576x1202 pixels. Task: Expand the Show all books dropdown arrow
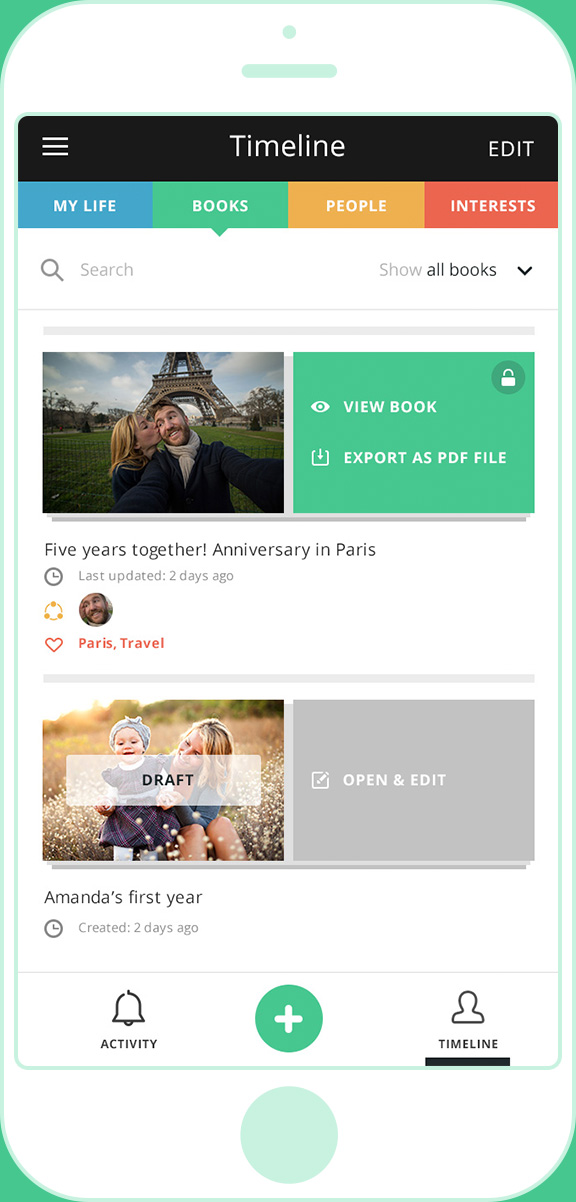[x=525, y=271]
